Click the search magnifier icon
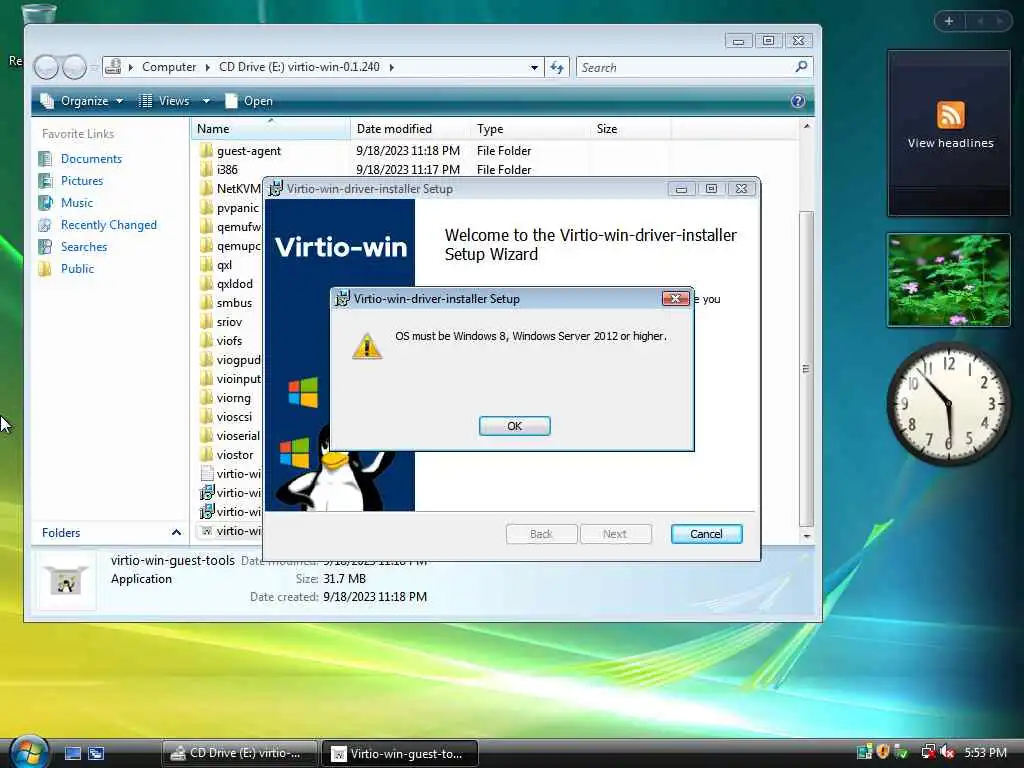Image resolution: width=1024 pixels, height=768 pixels. click(801, 67)
